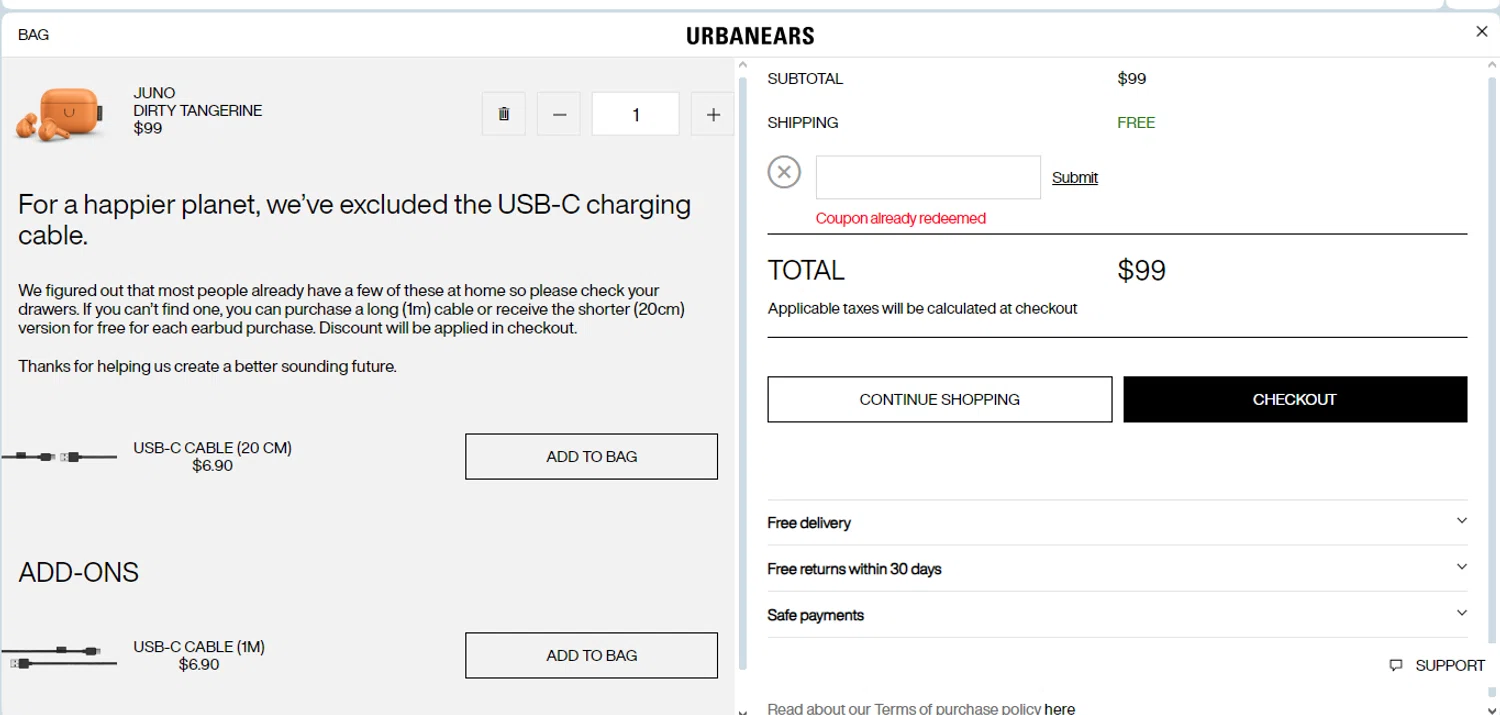
Task: Increase Juno quantity with plus button
Action: coord(713,114)
